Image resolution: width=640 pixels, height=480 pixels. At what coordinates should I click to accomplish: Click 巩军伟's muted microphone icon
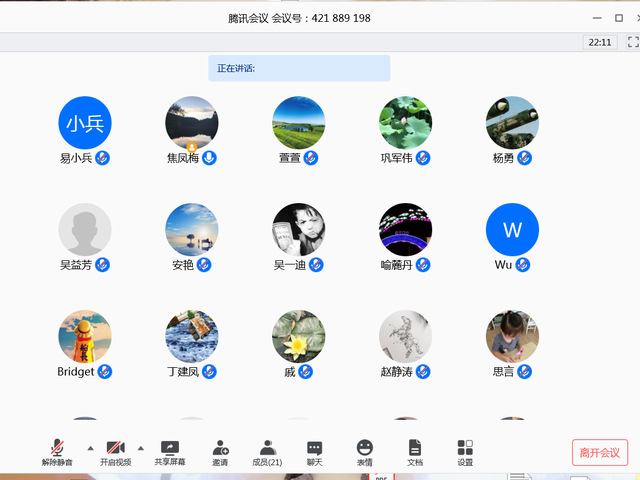(423, 158)
